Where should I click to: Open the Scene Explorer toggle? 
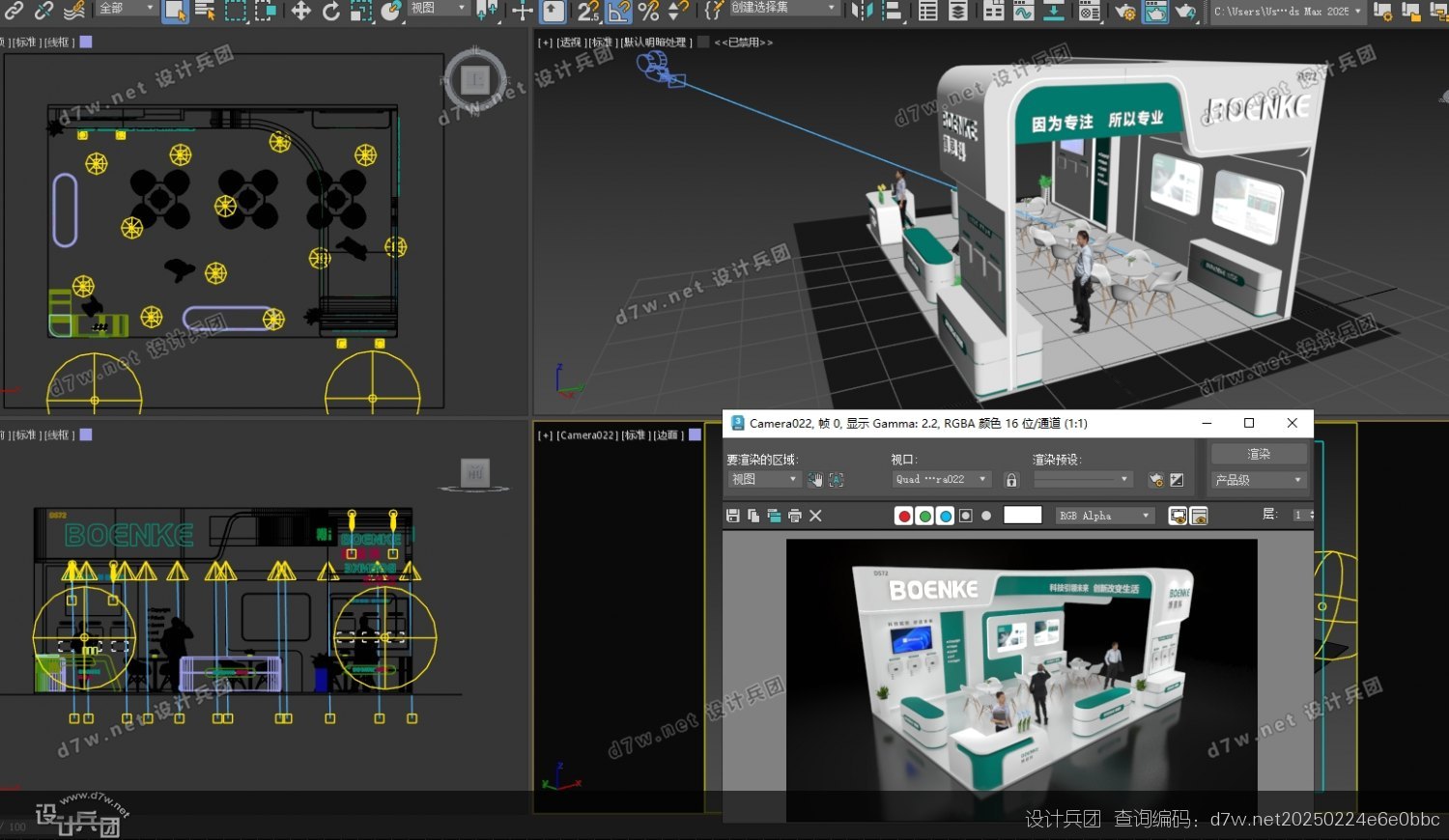click(x=928, y=11)
